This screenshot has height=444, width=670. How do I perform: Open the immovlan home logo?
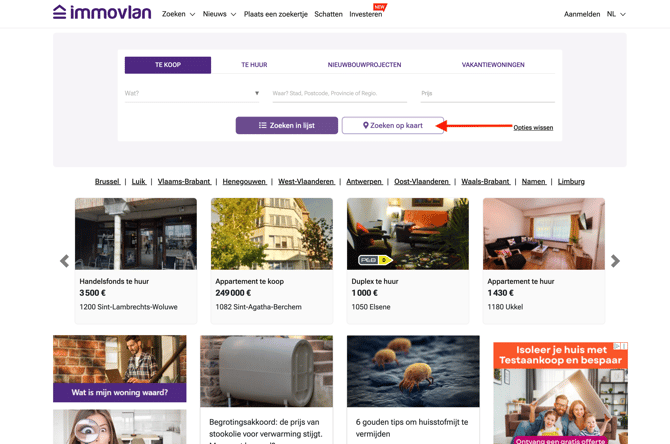[x=102, y=12]
